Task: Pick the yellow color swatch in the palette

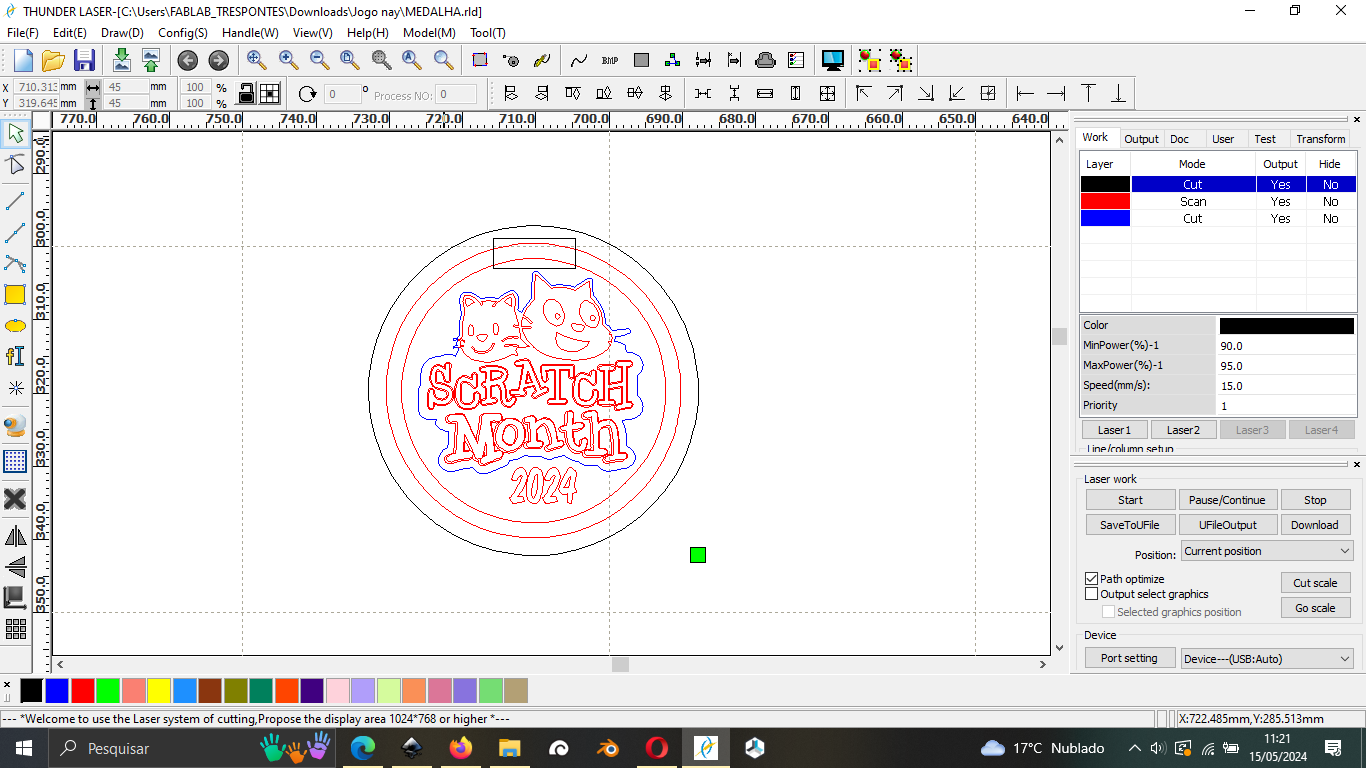Action: (158, 690)
